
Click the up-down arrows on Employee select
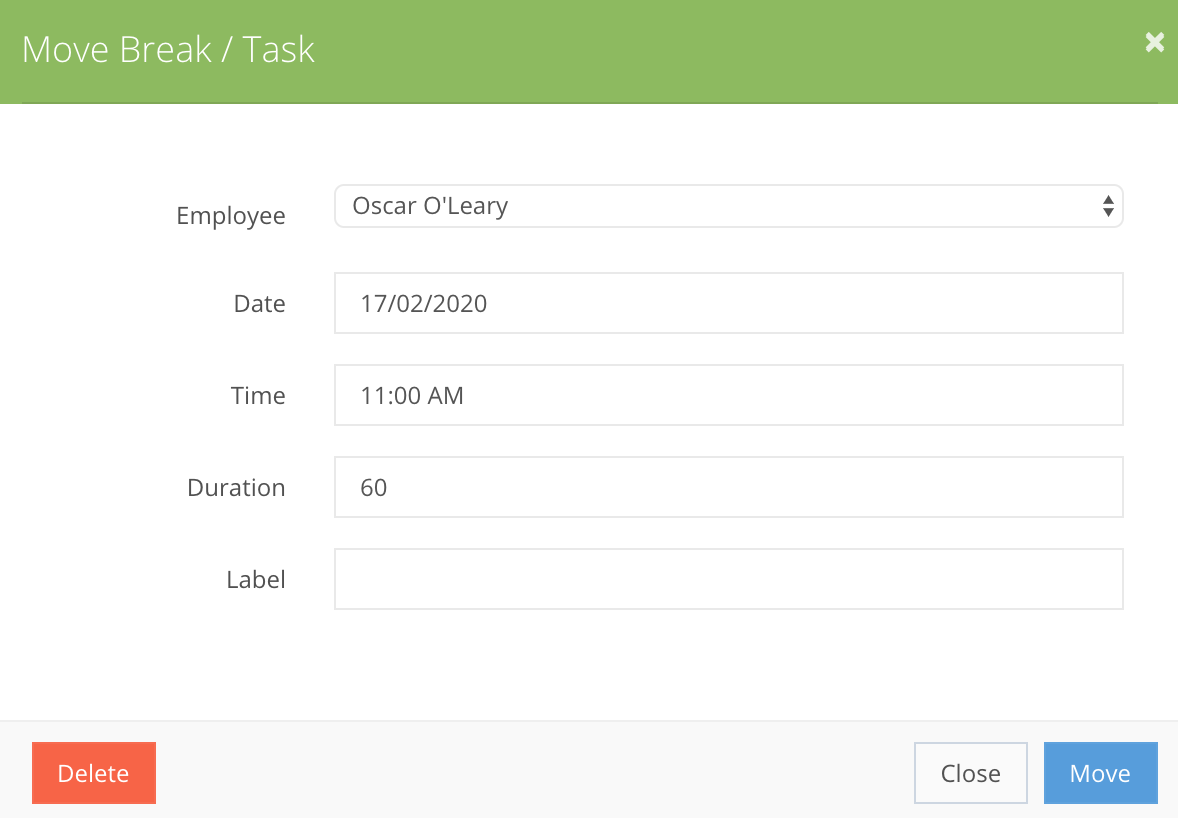pyautogui.click(x=1108, y=206)
